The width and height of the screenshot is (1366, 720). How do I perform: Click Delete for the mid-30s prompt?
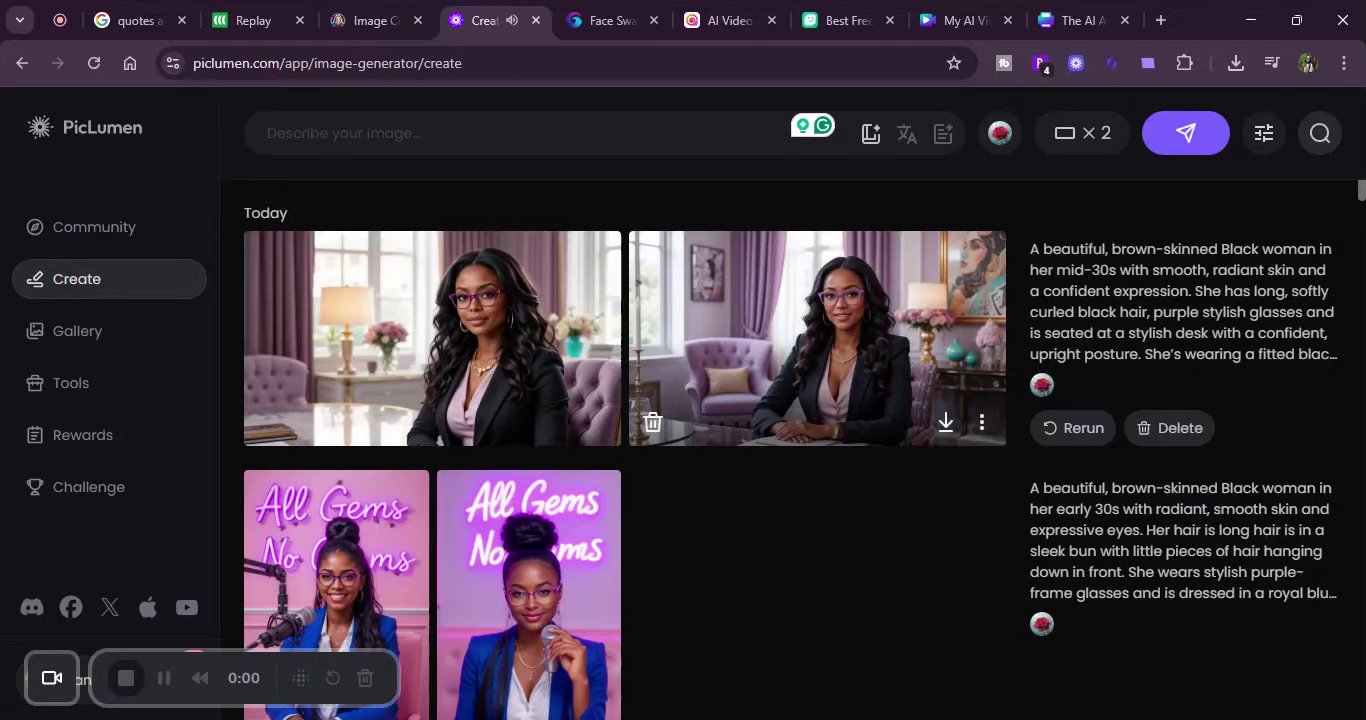click(x=1169, y=428)
